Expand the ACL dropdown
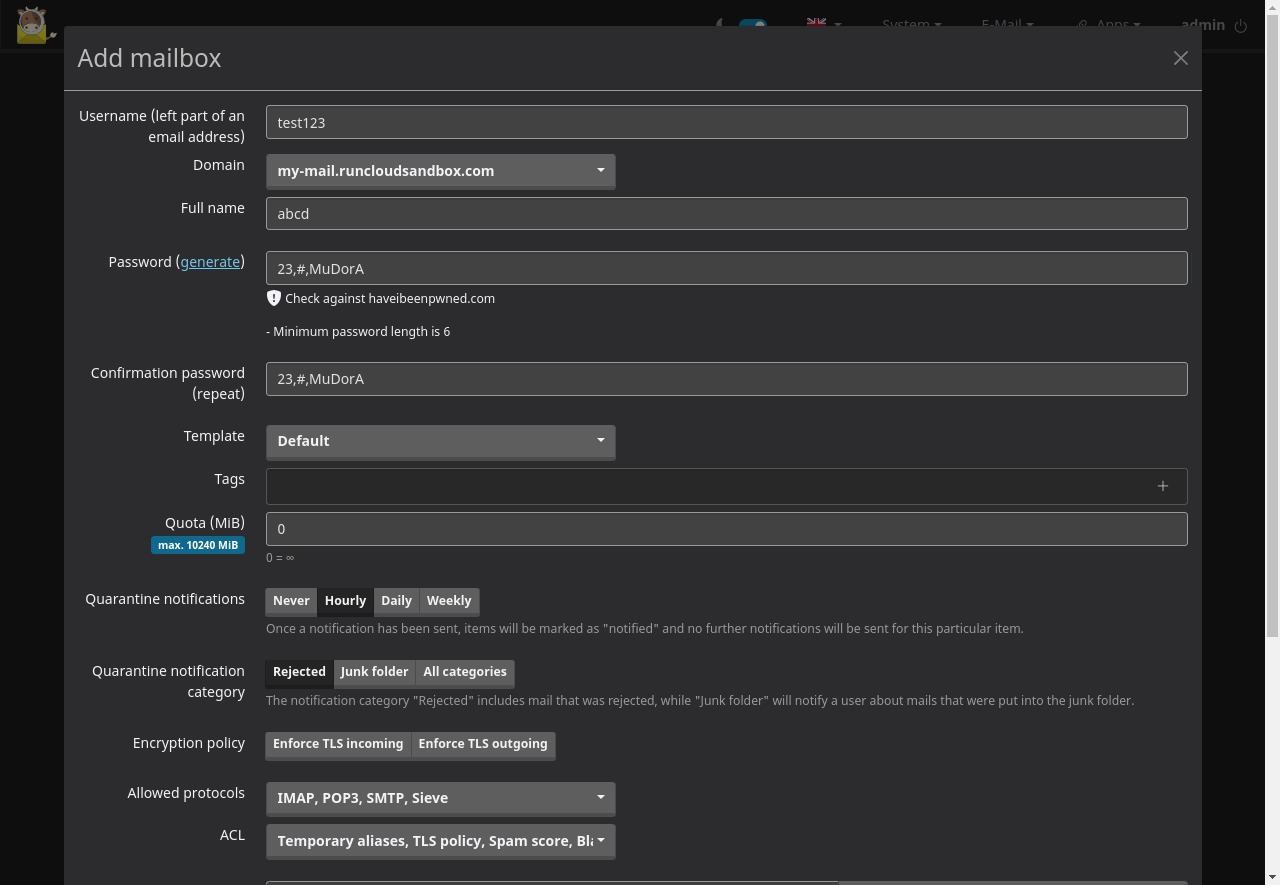The image size is (1280, 885). pos(440,841)
